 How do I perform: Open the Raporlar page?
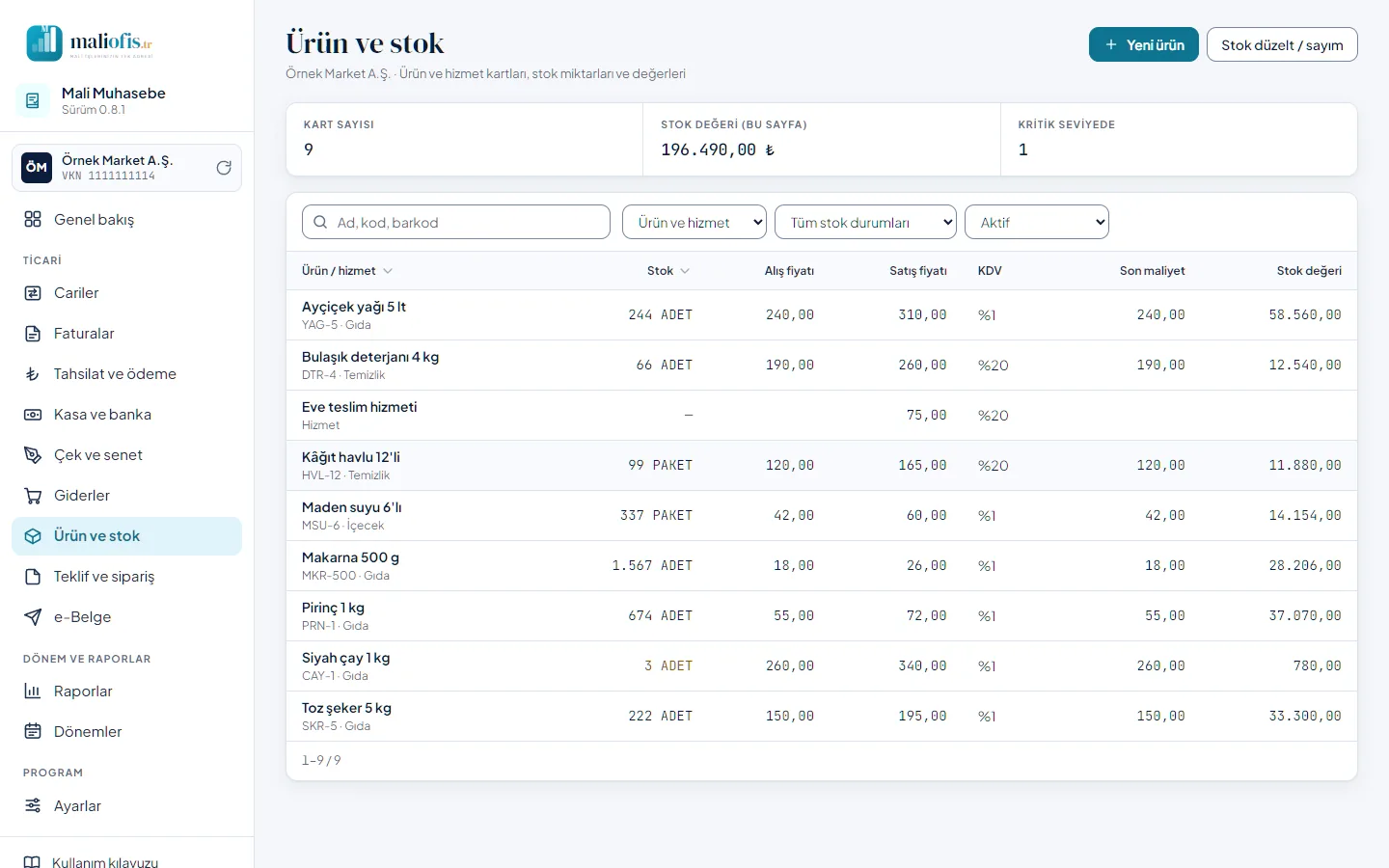pyautogui.click(x=126, y=692)
